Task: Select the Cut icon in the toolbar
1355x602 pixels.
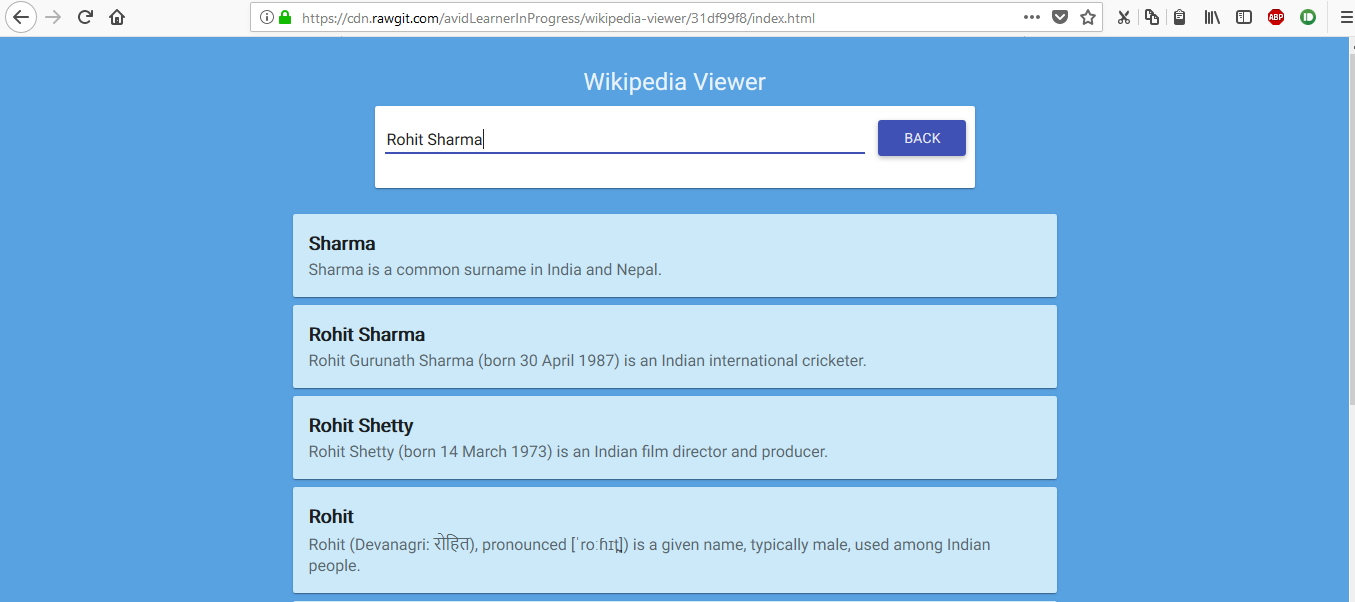Action: (x=1123, y=17)
